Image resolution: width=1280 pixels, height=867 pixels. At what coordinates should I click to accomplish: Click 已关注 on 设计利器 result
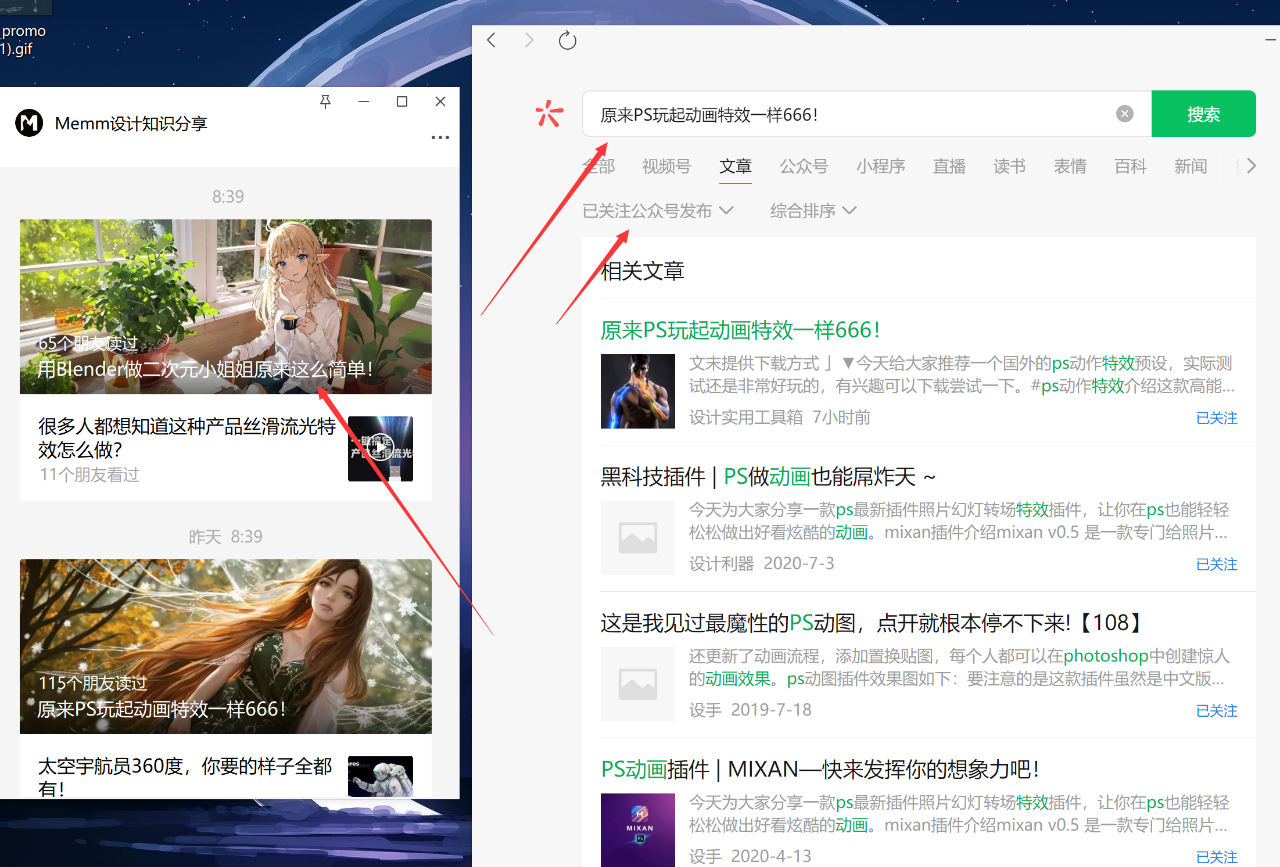pos(1217,565)
